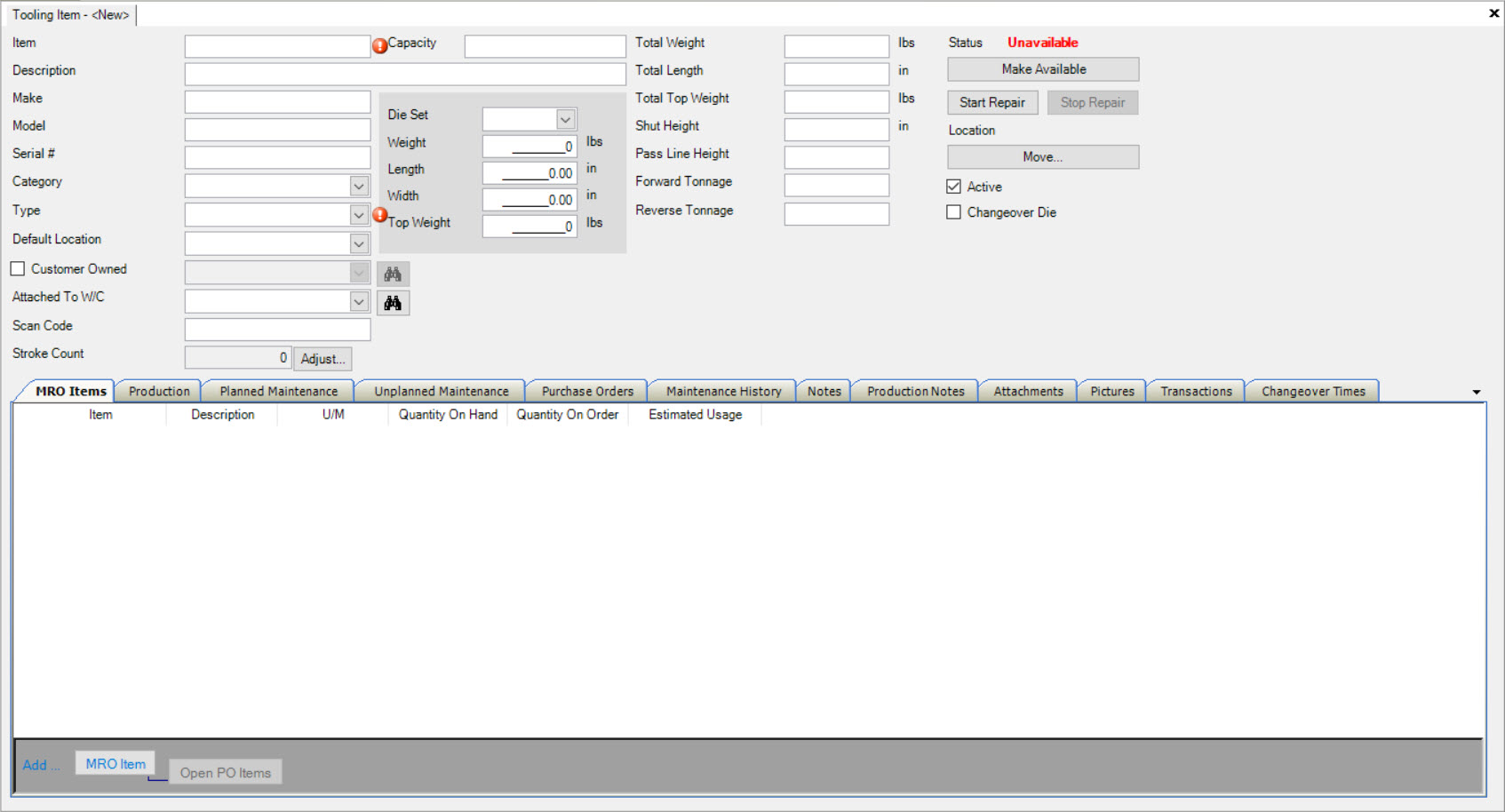The height and width of the screenshot is (812, 1505).
Task: Uncheck the Active checkbox
Action: coord(954,187)
